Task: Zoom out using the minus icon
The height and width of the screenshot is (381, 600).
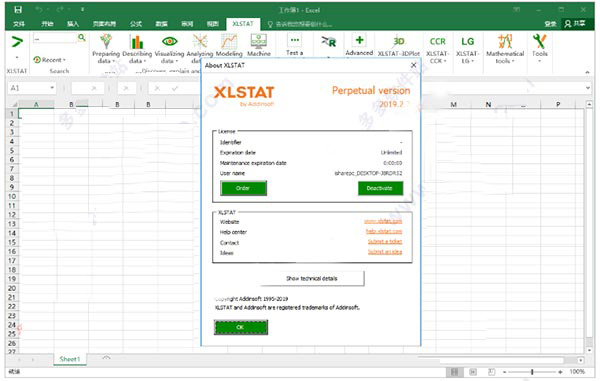Action: (505, 372)
